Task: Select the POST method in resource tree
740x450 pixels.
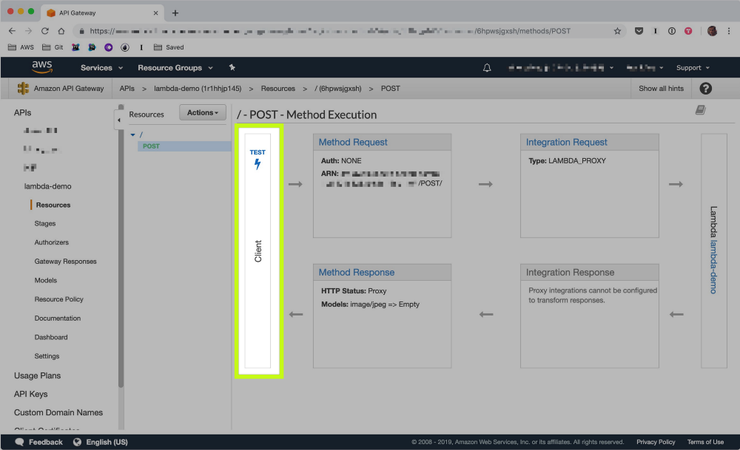Action: [x=151, y=146]
